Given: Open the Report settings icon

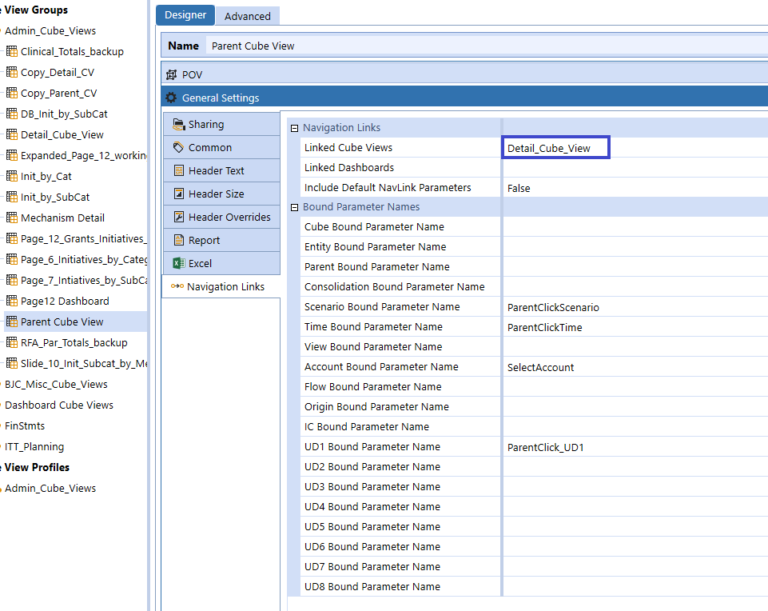Looking at the screenshot, I should pyautogui.click(x=179, y=240).
